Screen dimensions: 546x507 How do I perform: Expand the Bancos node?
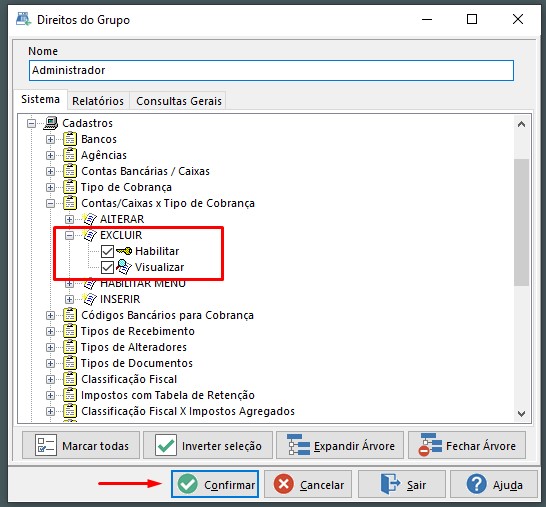pos(50,139)
